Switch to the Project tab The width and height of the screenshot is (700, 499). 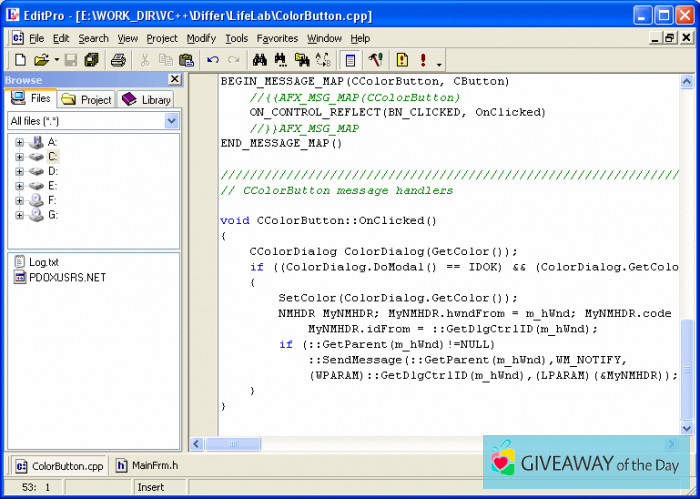pyautogui.click(x=87, y=99)
